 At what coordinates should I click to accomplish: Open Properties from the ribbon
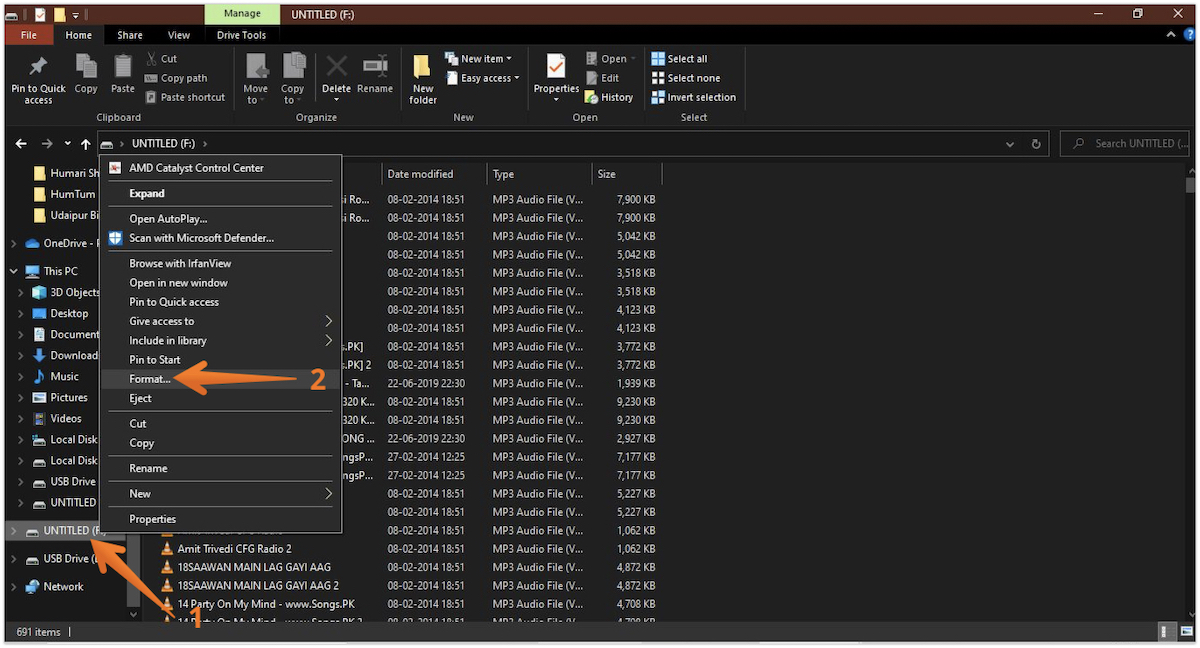[x=556, y=68]
